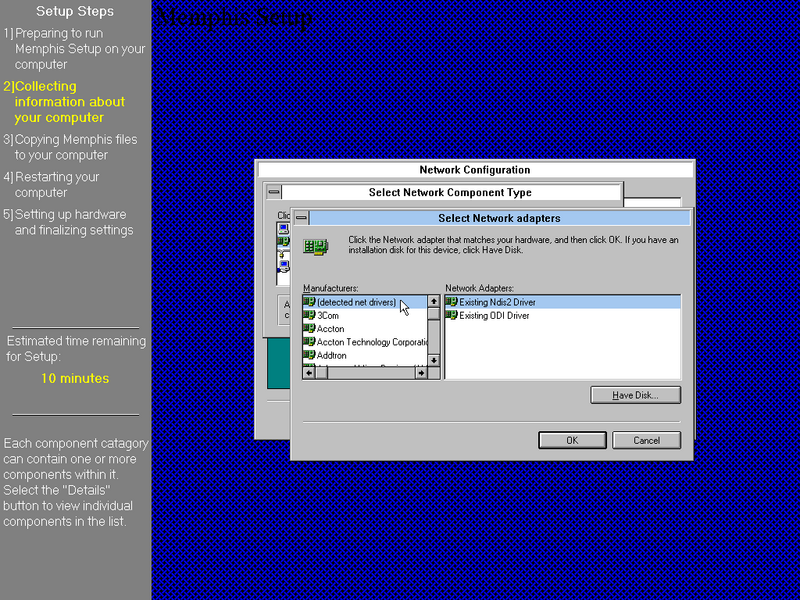Click the Manufacturers horizontal scrollbar thumb
This screenshot has height=600, width=800.
point(321,373)
